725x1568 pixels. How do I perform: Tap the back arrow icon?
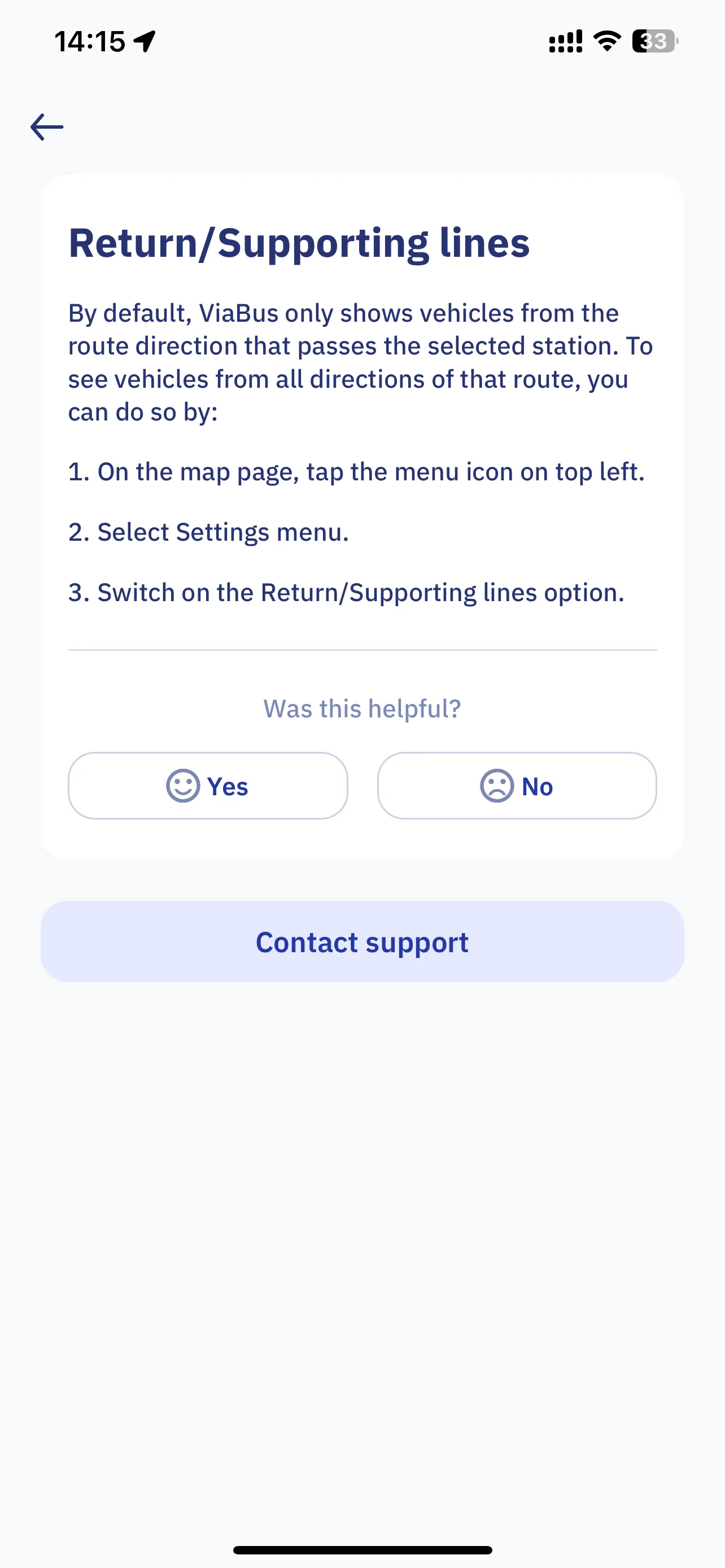coord(47,126)
